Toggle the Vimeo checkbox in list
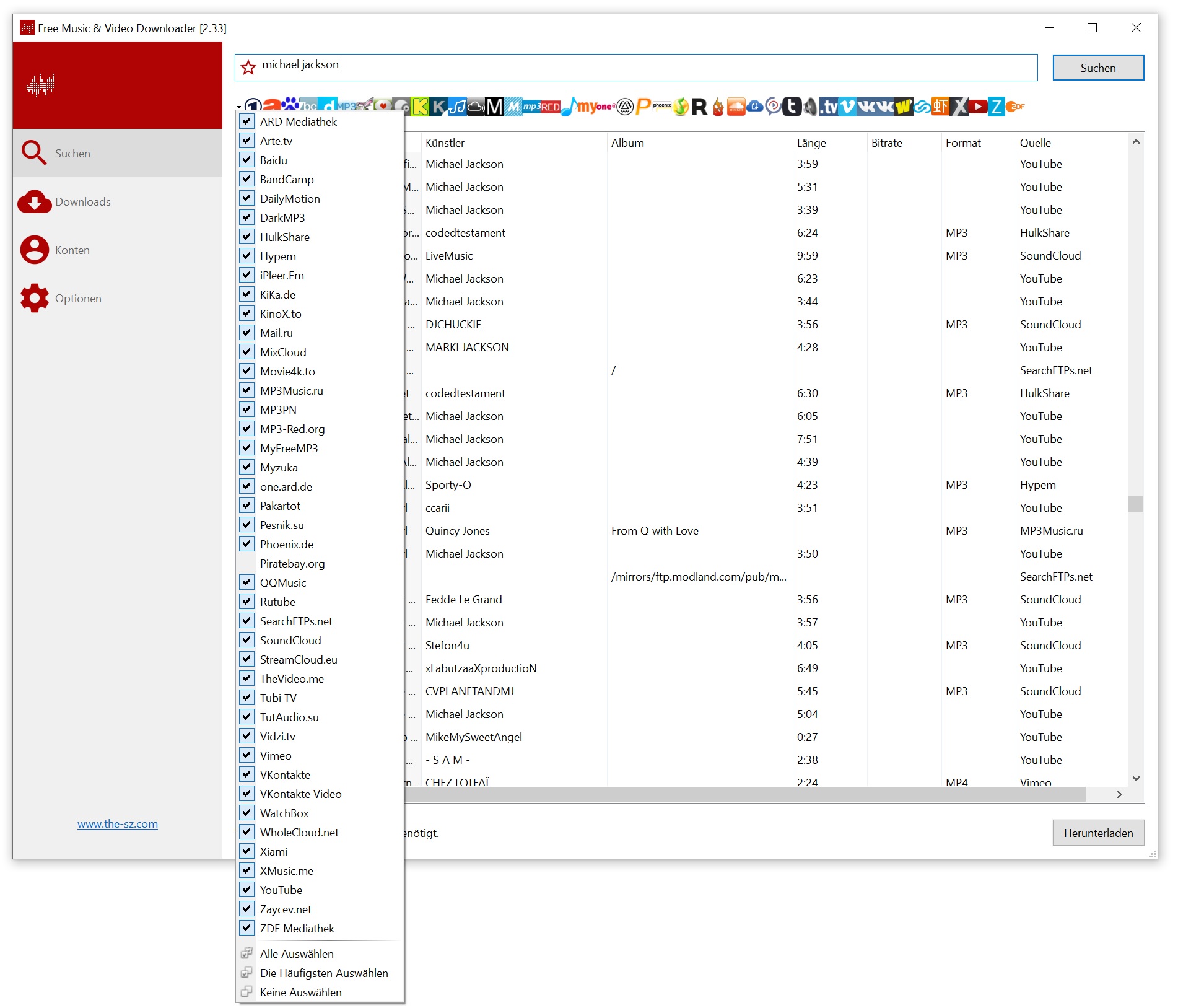This screenshot has height=1008, width=1191. click(247, 755)
